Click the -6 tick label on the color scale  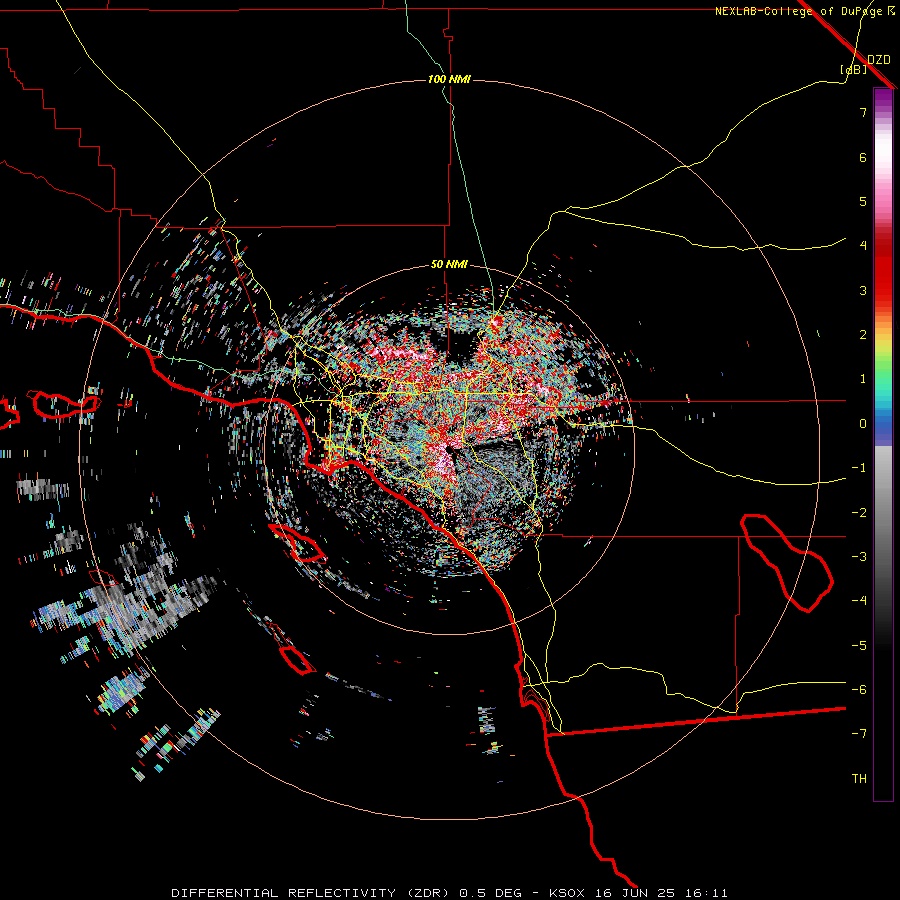[859, 690]
